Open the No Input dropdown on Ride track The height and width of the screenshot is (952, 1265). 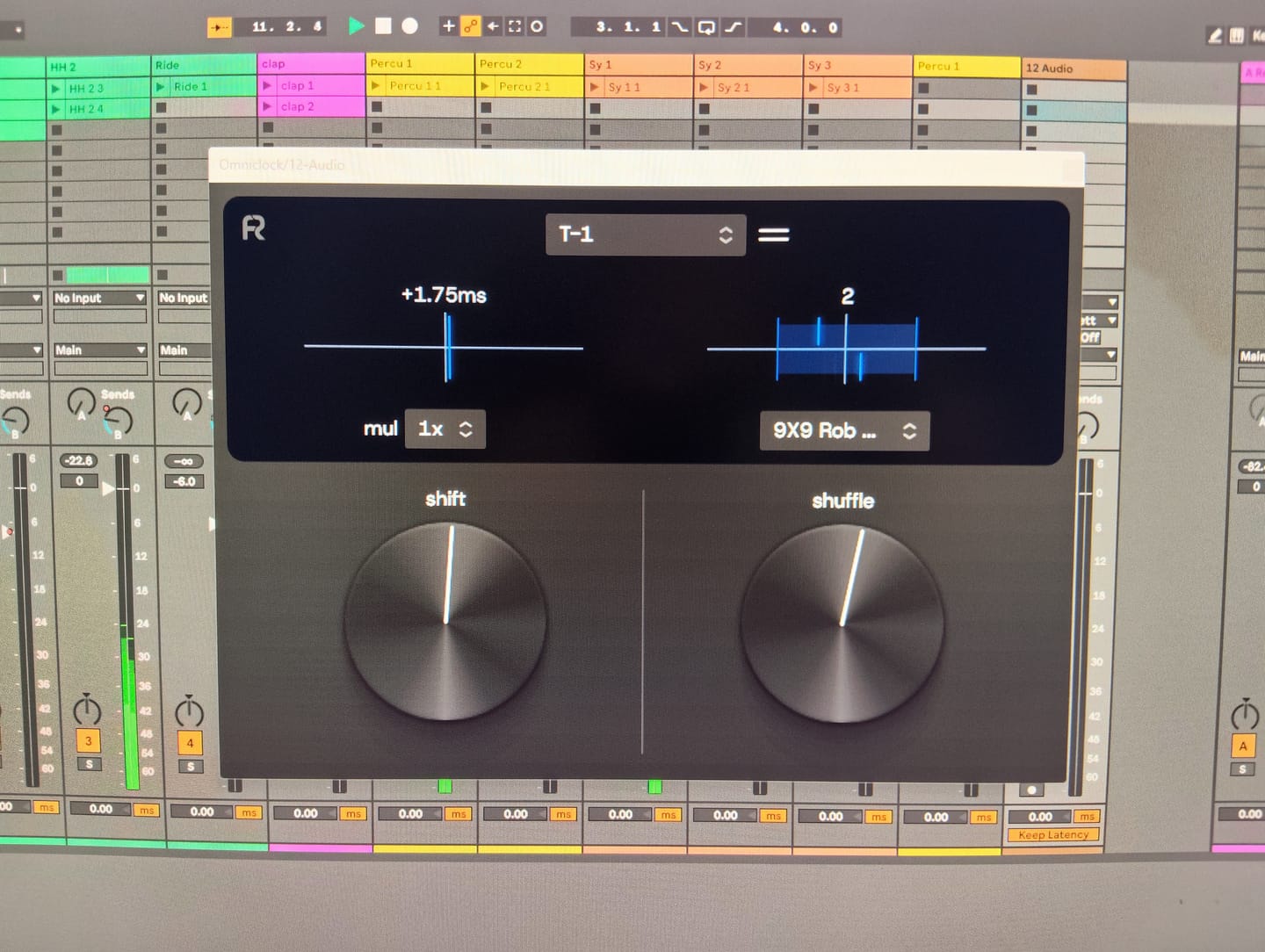point(184,298)
